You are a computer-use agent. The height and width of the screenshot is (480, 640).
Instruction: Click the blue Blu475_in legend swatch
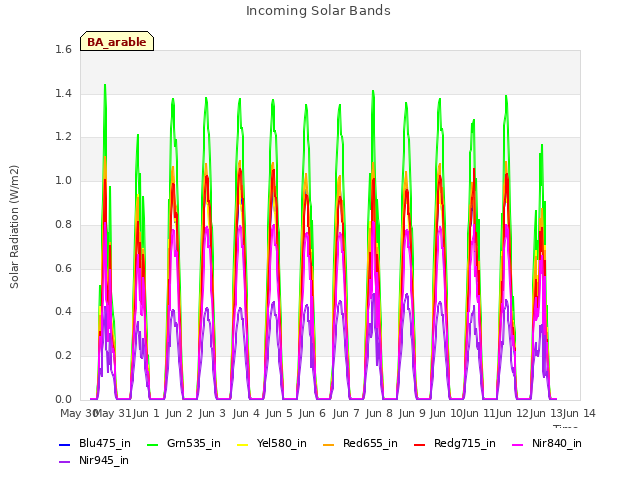click(x=65, y=444)
